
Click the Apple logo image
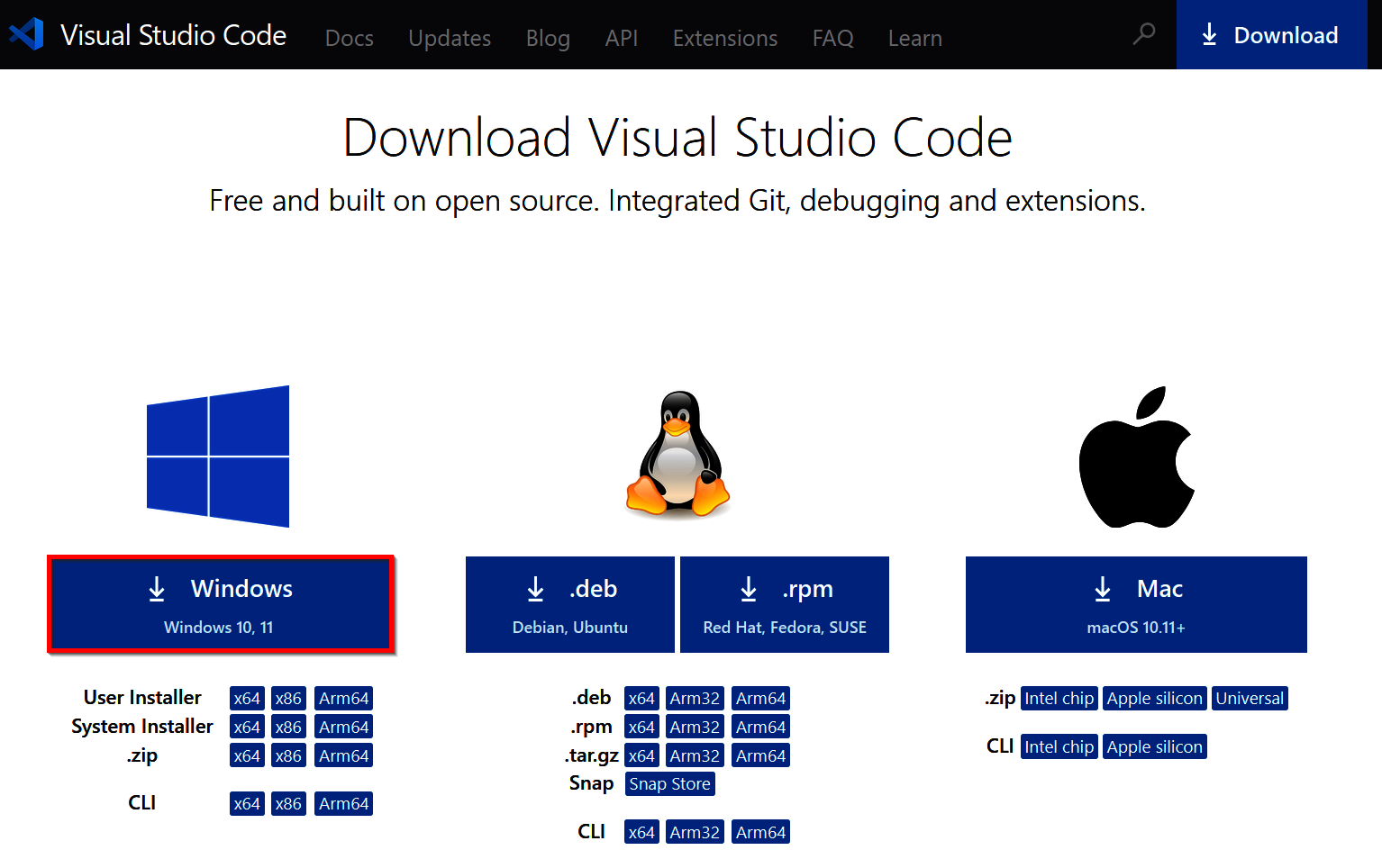pyautogui.click(x=1136, y=457)
